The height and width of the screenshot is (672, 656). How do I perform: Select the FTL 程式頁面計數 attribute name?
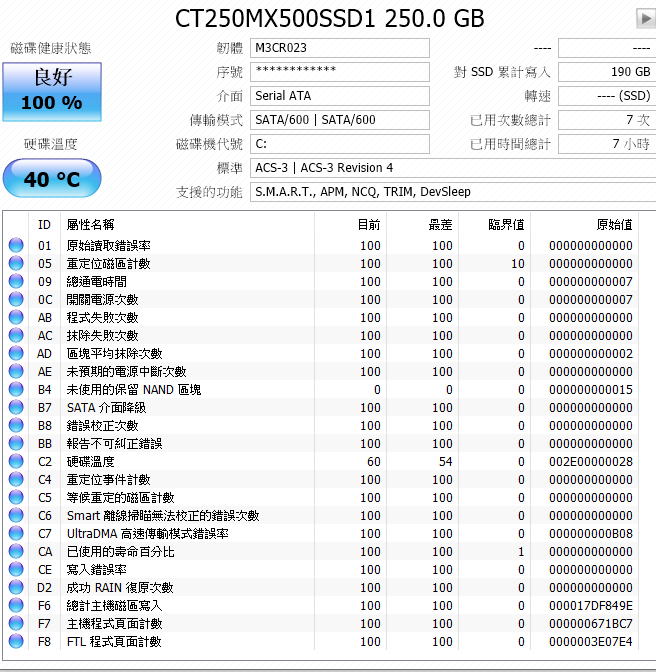click(x=114, y=642)
